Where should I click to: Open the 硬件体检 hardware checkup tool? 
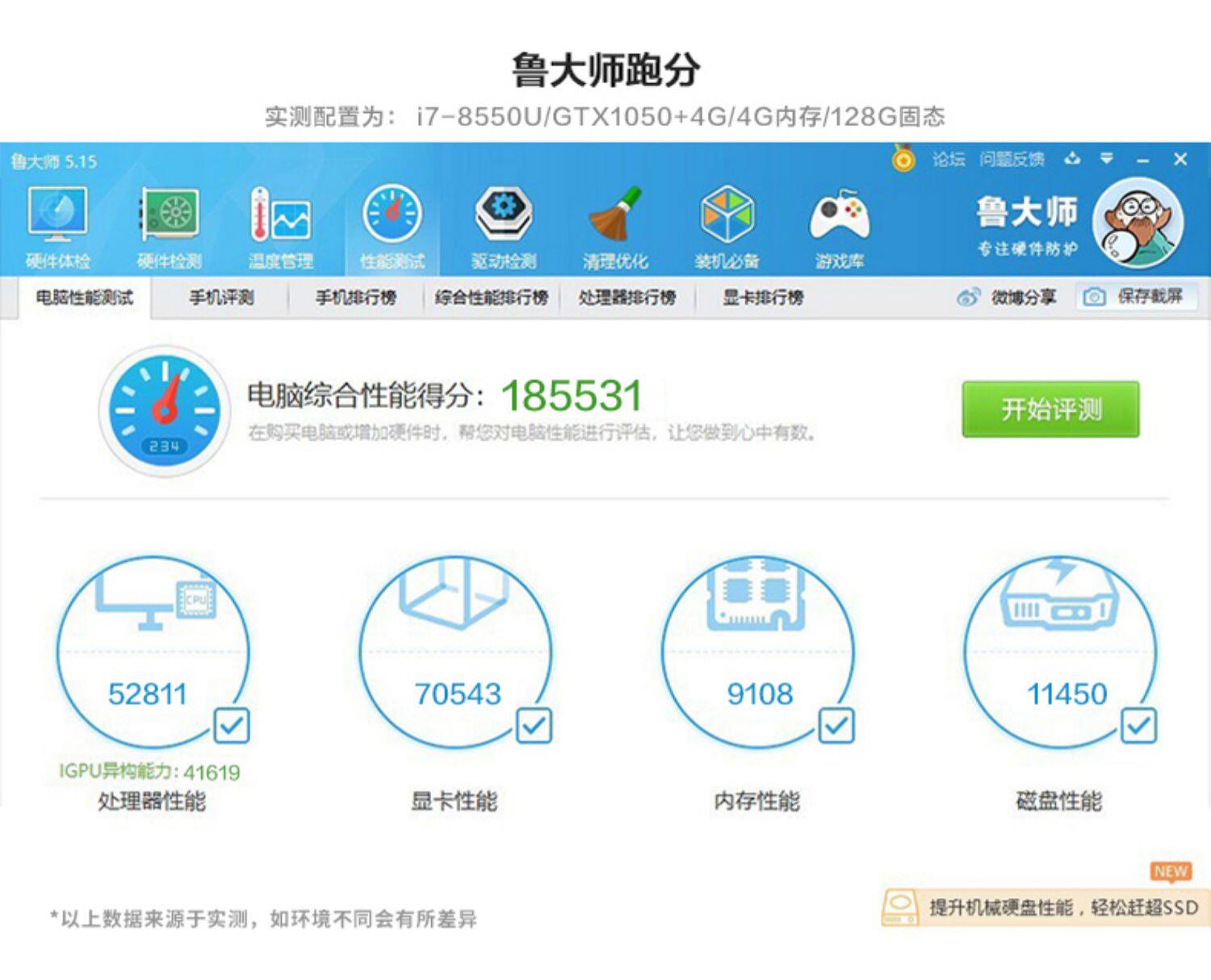(57, 228)
